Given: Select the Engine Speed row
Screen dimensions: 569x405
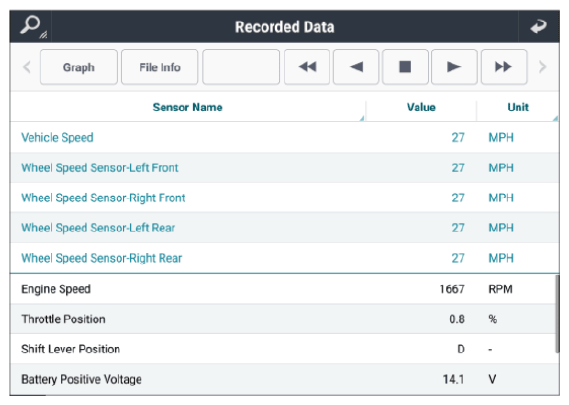Looking at the screenshot, I should click(x=283, y=289).
